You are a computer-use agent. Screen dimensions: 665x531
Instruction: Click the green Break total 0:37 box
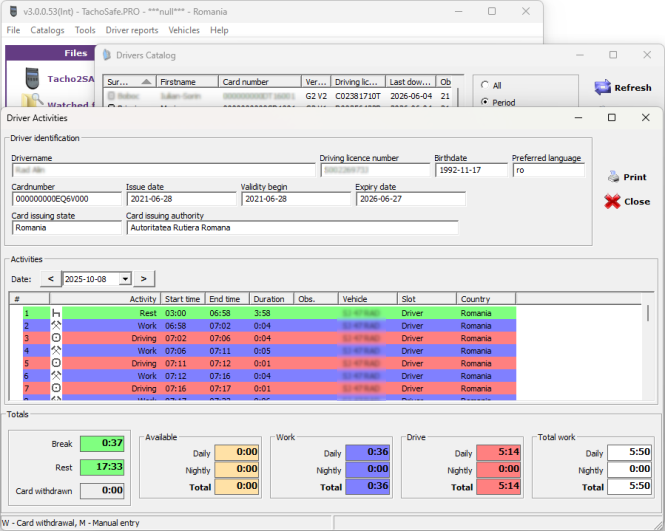pyautogui.click(x=102, y=443)
